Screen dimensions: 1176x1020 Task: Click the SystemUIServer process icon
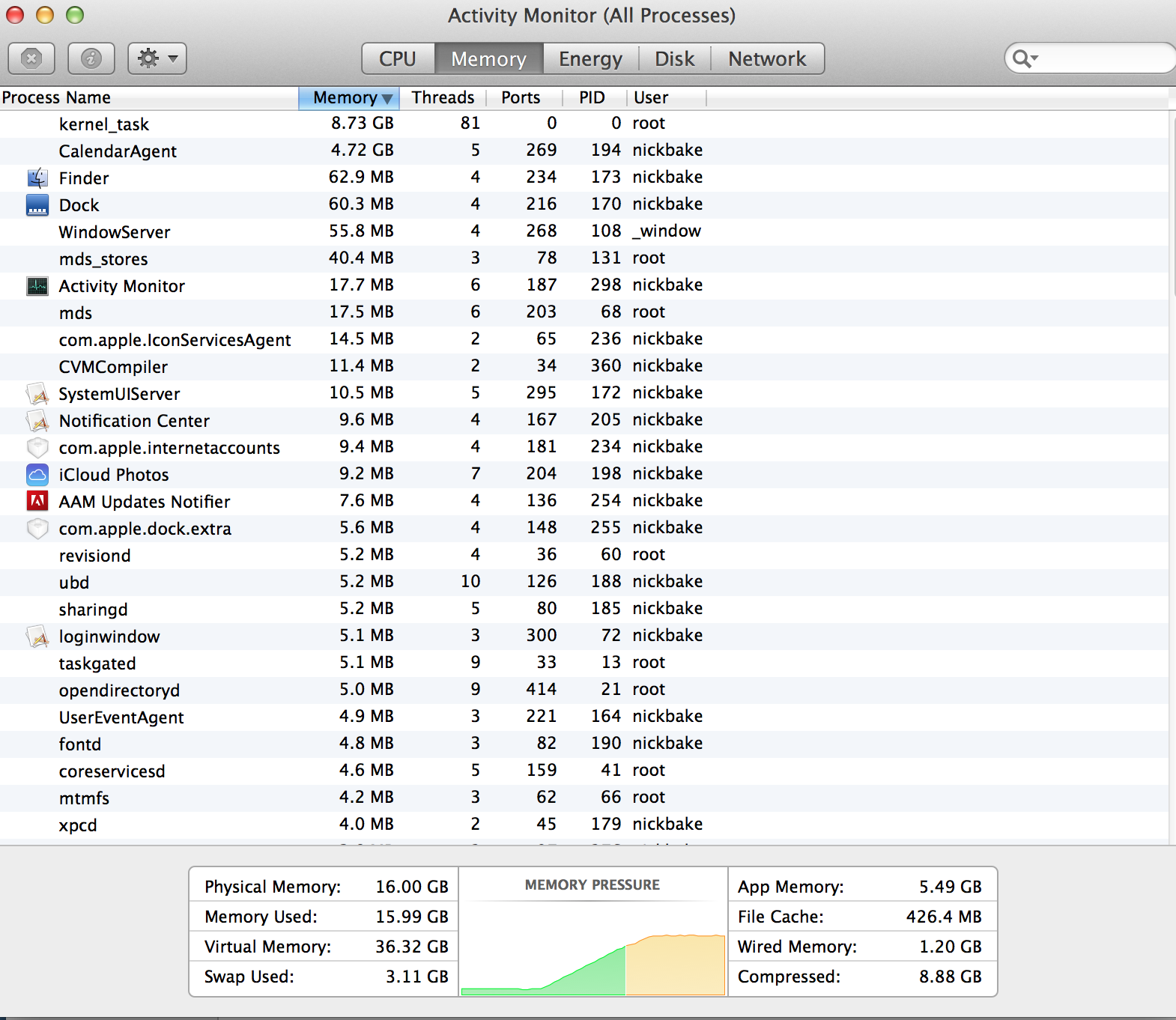click(37, 394)
